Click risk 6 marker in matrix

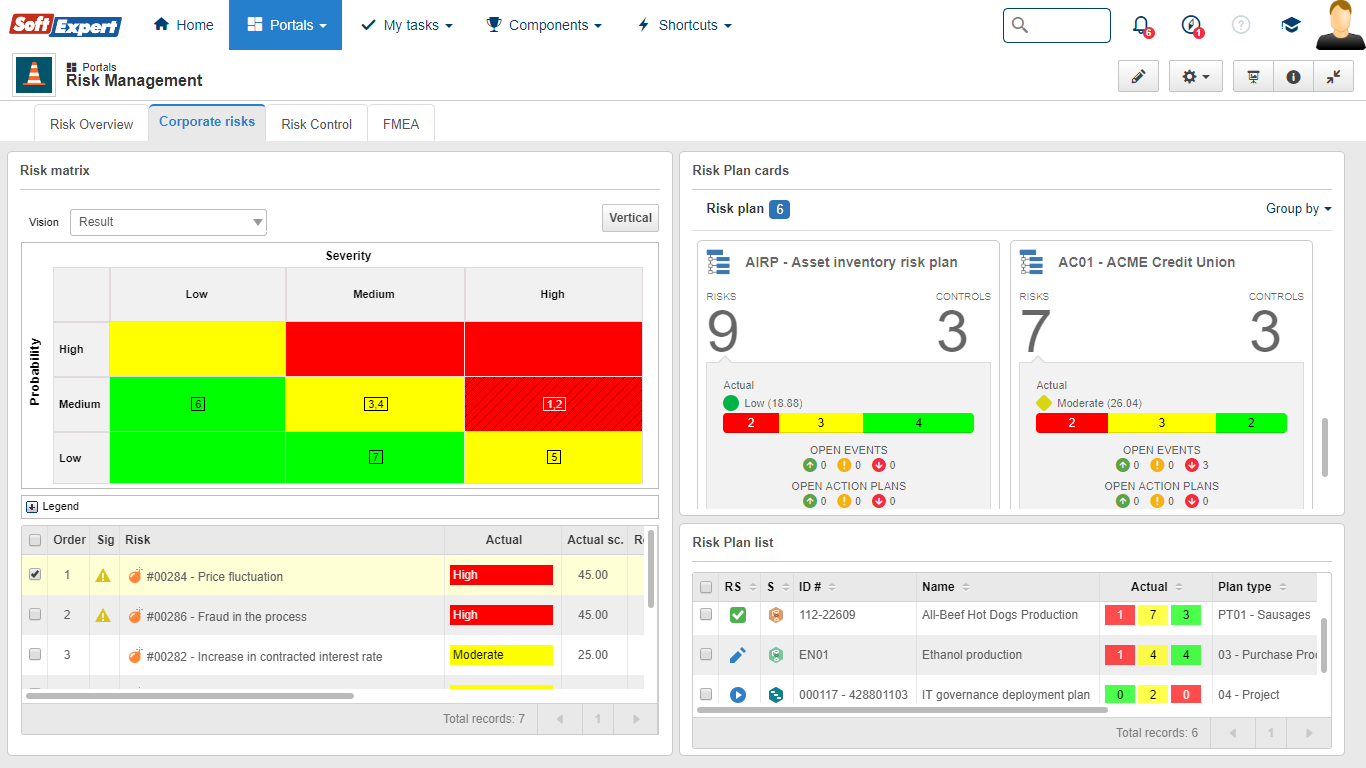[198, 404]
